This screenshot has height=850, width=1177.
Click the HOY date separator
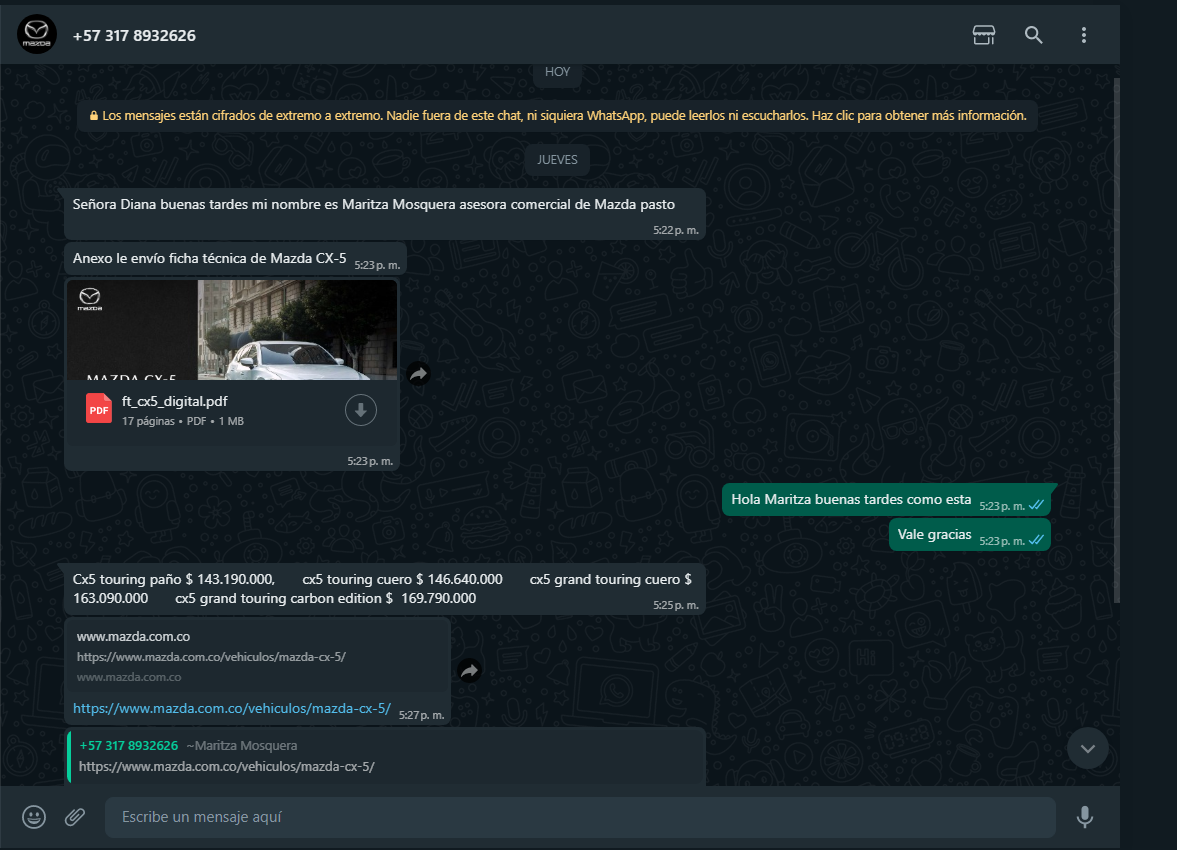(x=557, y=72)
